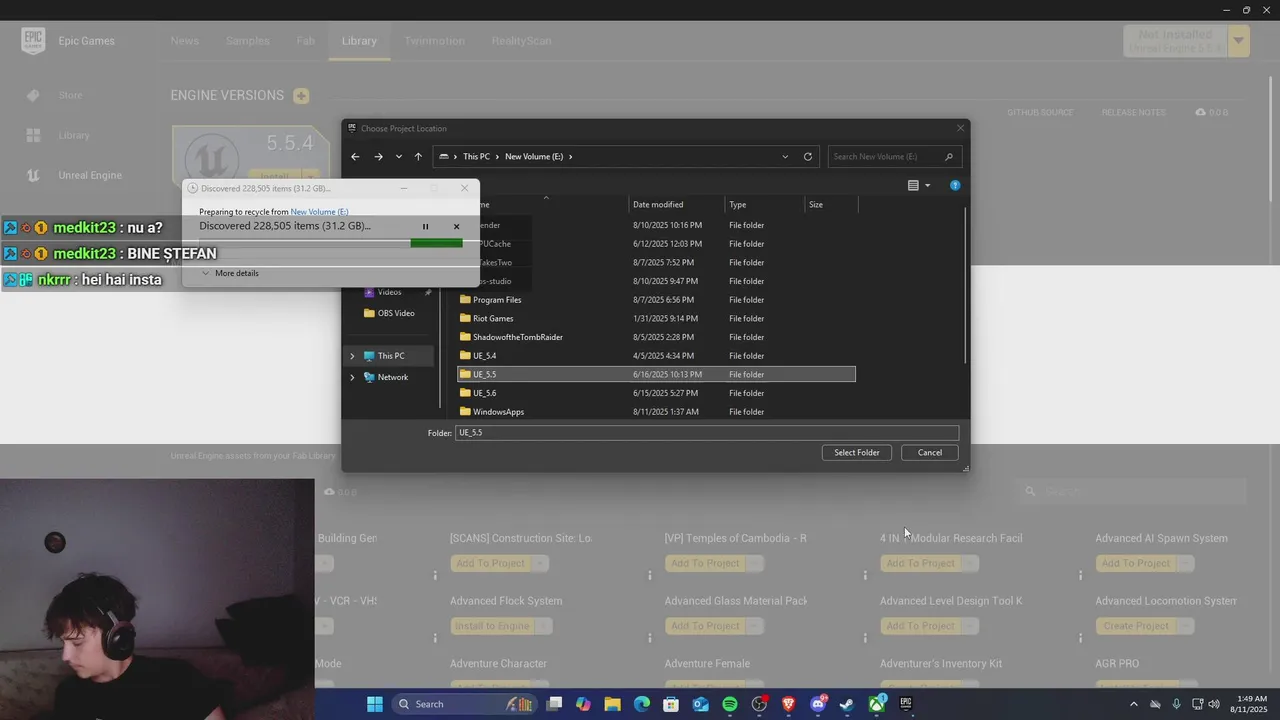Click New Volume (E:) in the address breadcrumb
The image size is (1280, 720).
[x=534, y=157]
